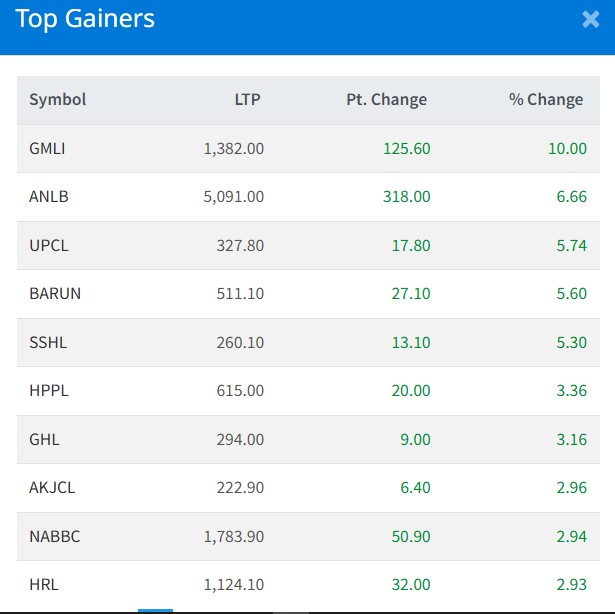
Task: Click GMLI's 10.00 percent change
Action: 567,148
